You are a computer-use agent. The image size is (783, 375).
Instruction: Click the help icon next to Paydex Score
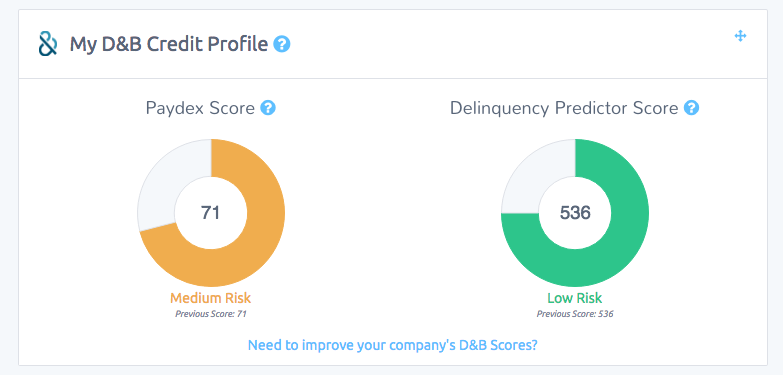[268, 108]
